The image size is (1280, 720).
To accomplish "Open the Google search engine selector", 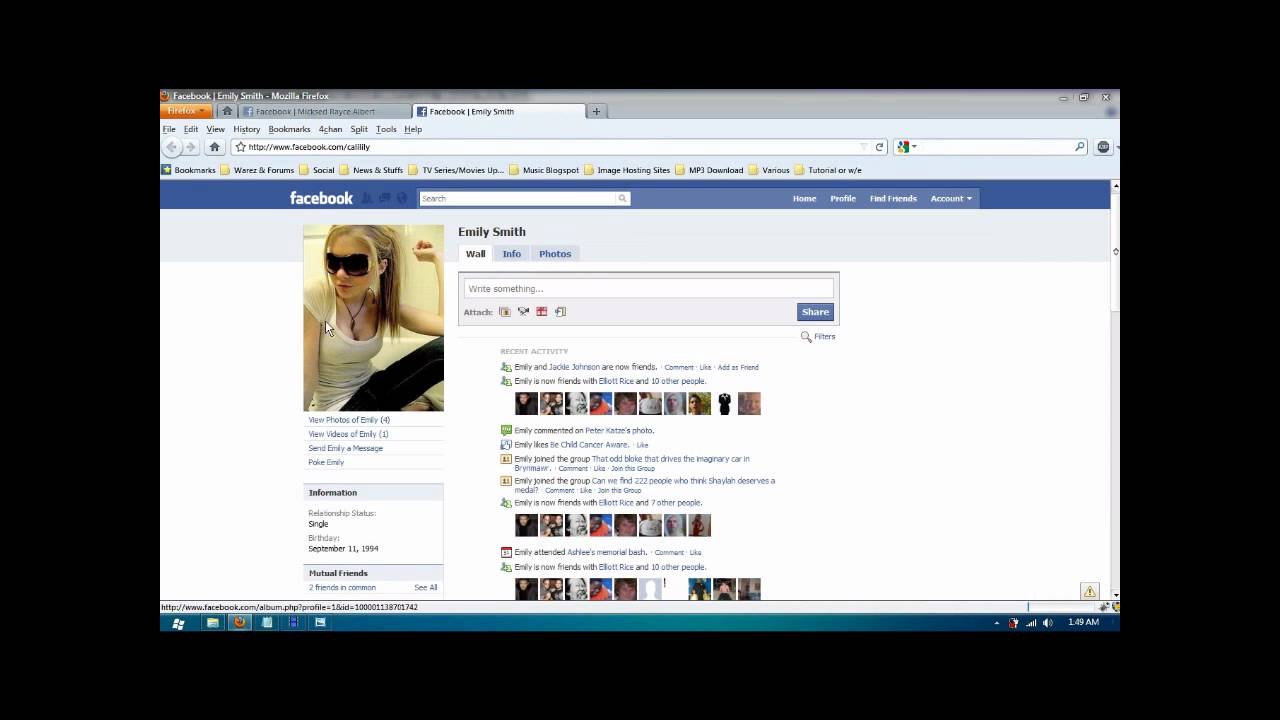I will 905,147.
